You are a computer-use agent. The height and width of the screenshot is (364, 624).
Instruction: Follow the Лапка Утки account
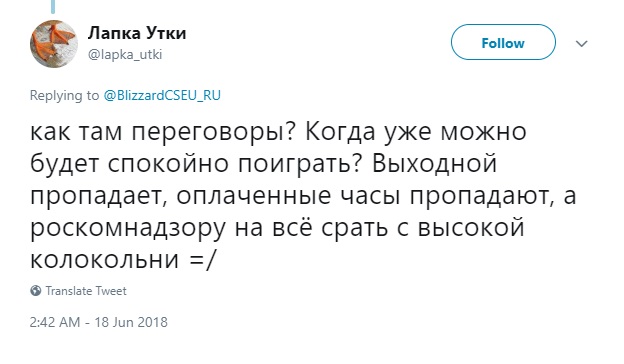pyautogui.click(x=503, y=42)
